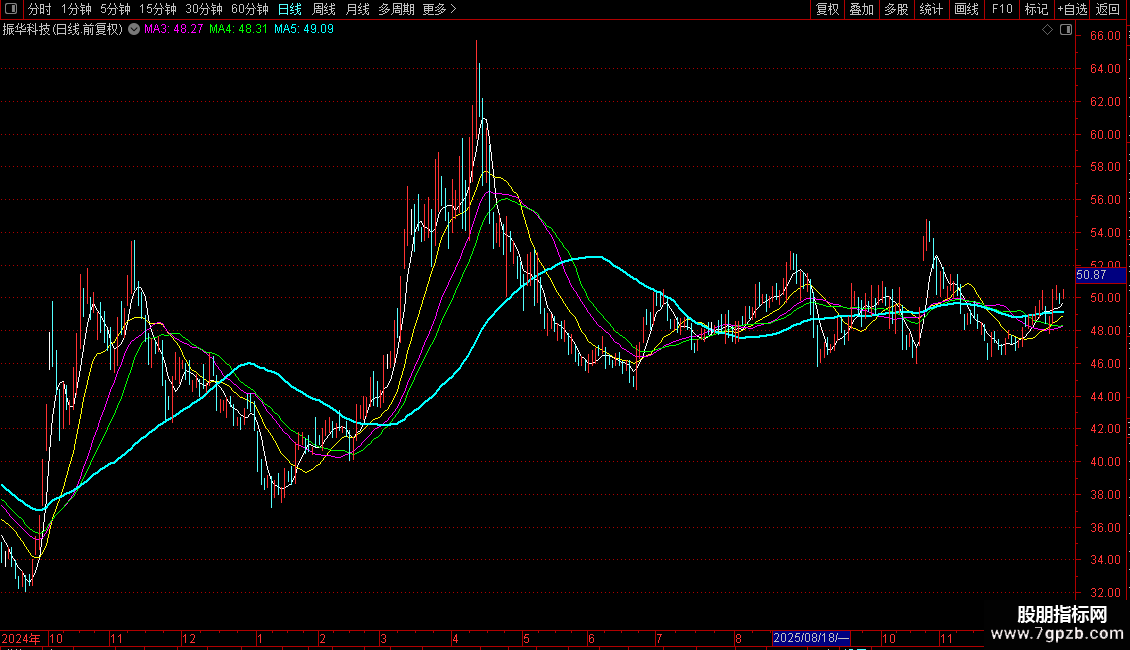Screen dimensions: 1130x650
Task: Select the 15分钟 period tab
Action: (158, 9)
